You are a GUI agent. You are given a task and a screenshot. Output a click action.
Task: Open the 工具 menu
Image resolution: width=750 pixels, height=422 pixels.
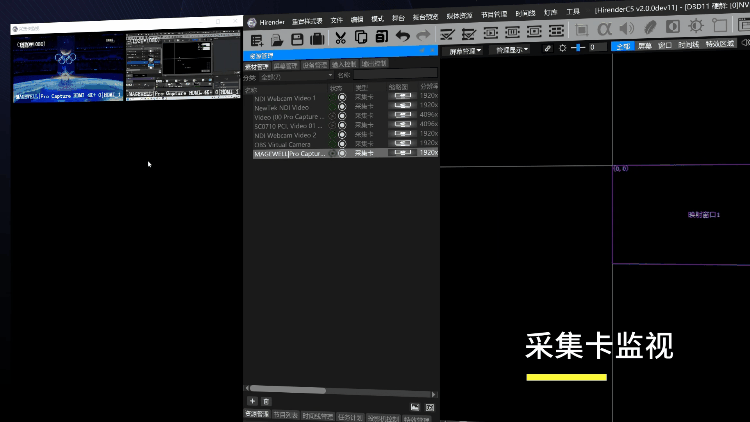(x=573, y=11)
